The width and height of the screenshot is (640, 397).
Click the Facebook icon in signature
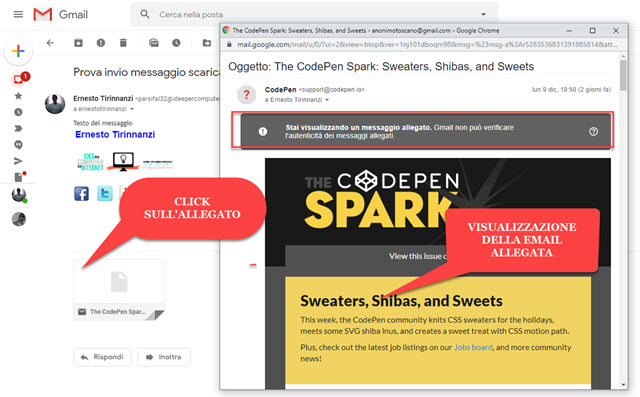[x=82, y=193]
